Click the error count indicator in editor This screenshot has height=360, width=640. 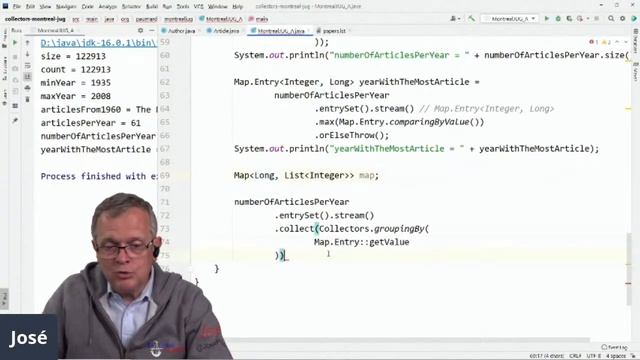click(x=593, y=42)
